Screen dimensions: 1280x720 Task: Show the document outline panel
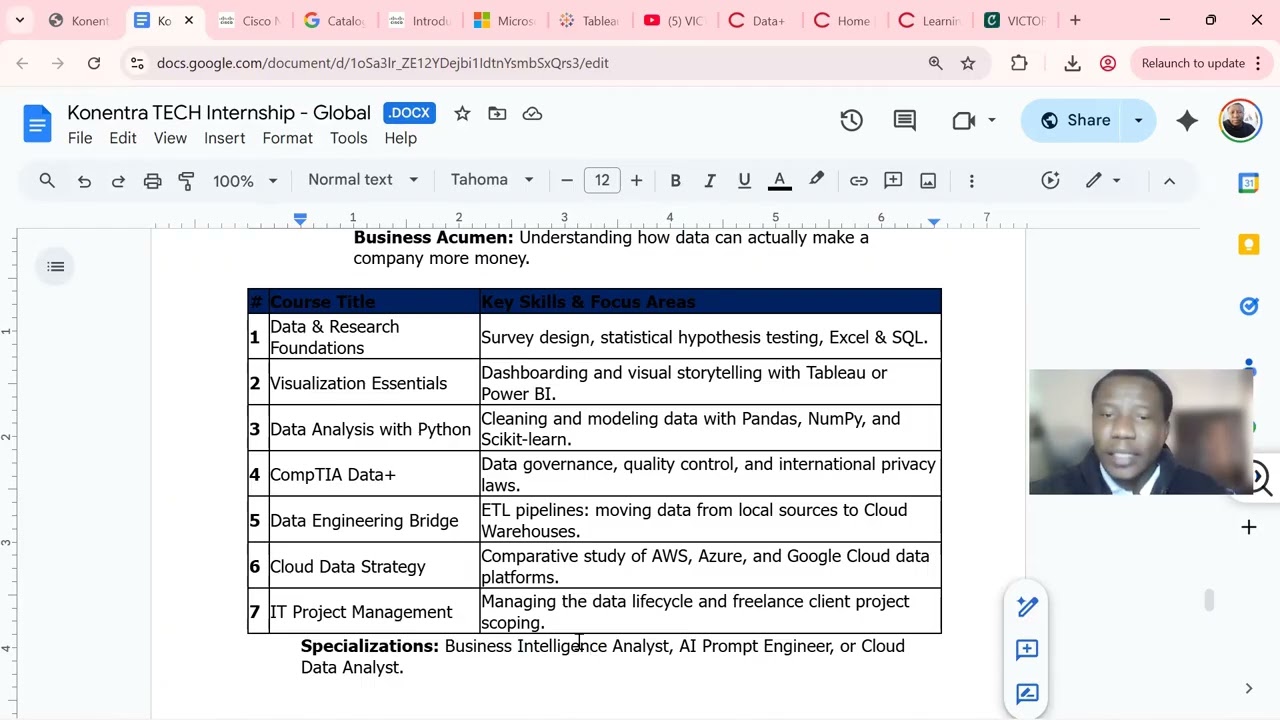point(56,267)
